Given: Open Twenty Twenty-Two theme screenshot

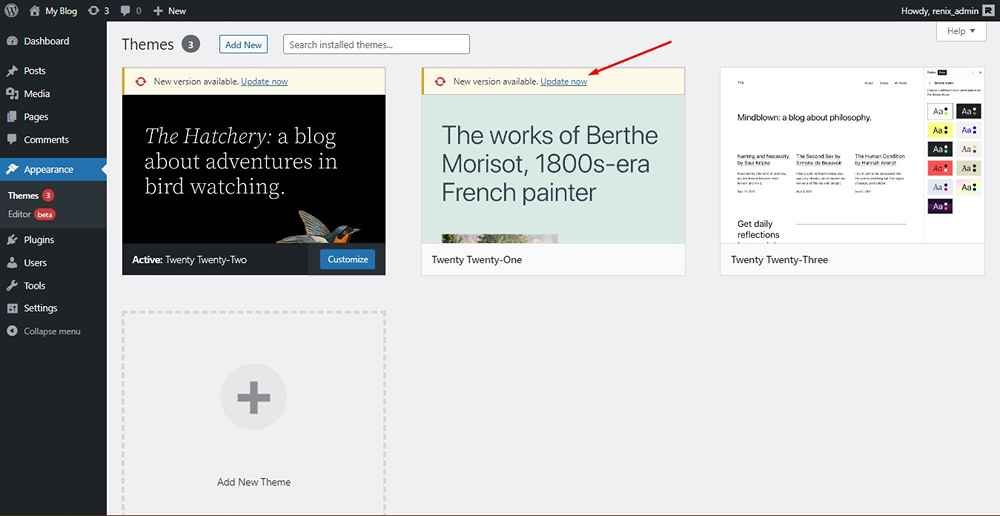Looking at the screenshot, I should tap(254, 169).
